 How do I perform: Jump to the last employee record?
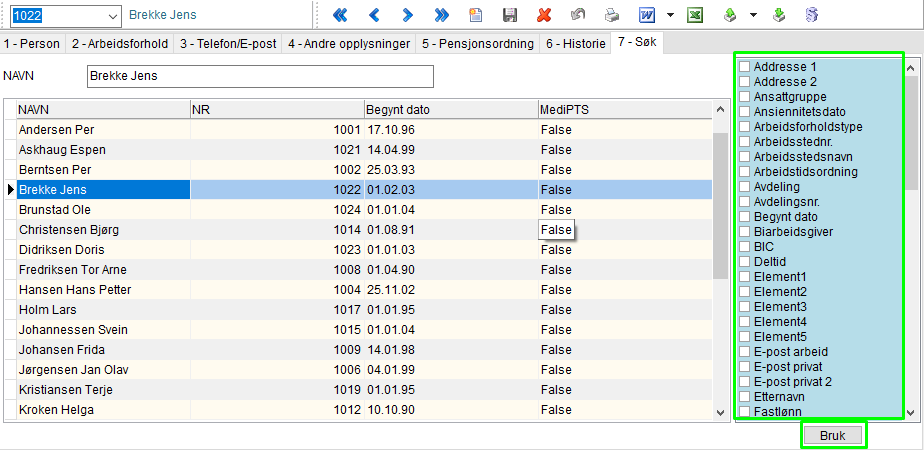[x=441, y=15]
